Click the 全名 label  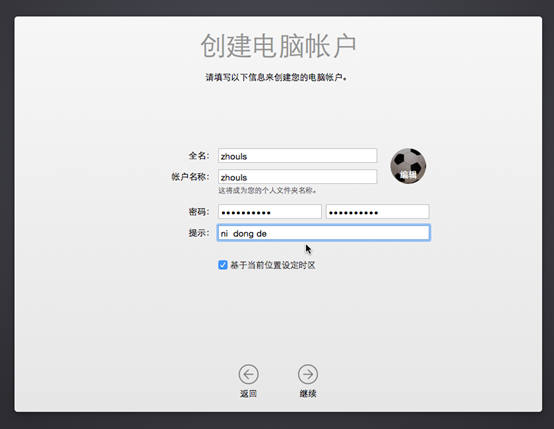point(199,156)
